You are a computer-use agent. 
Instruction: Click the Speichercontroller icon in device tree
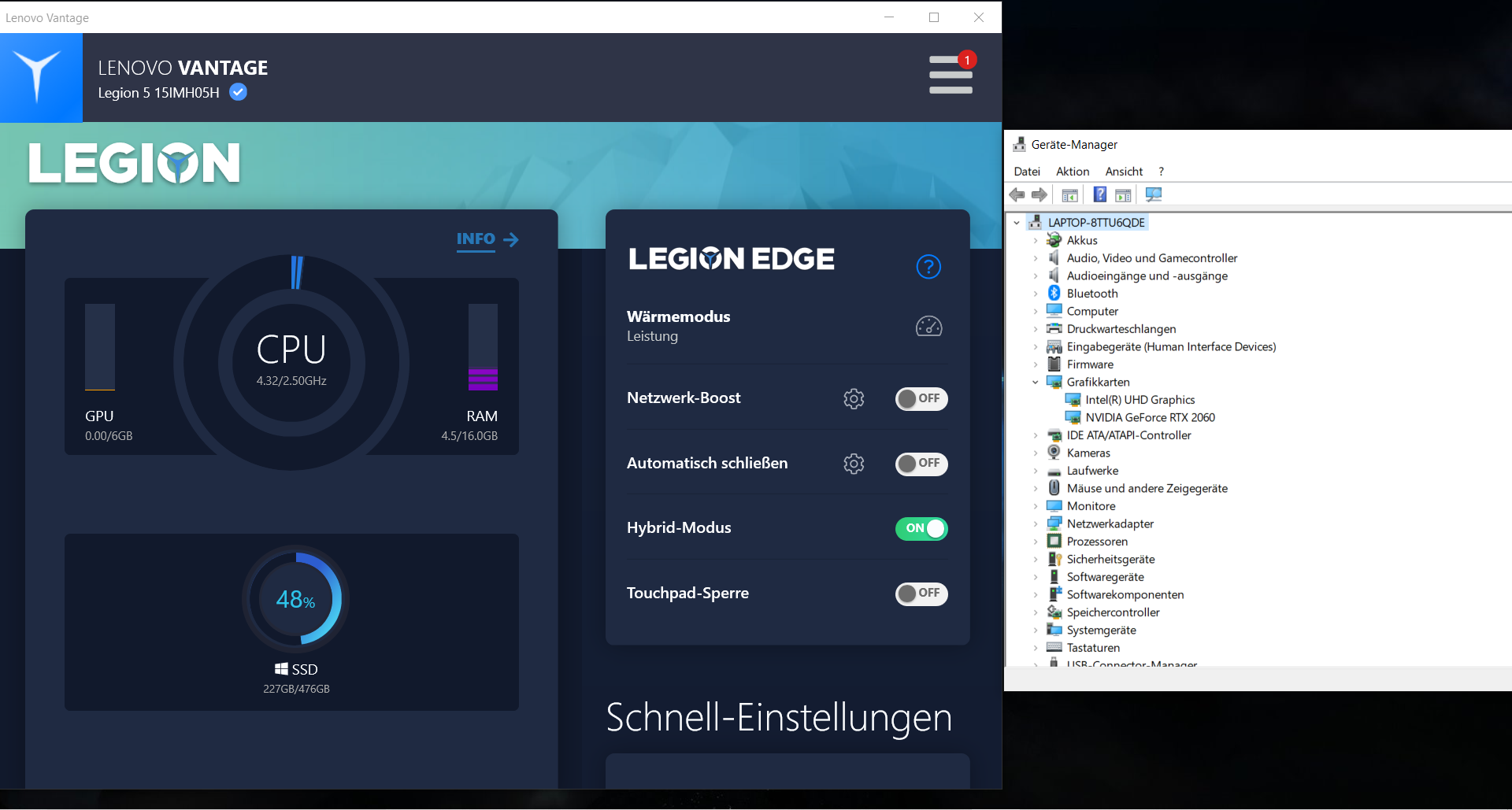(1054, 612)
